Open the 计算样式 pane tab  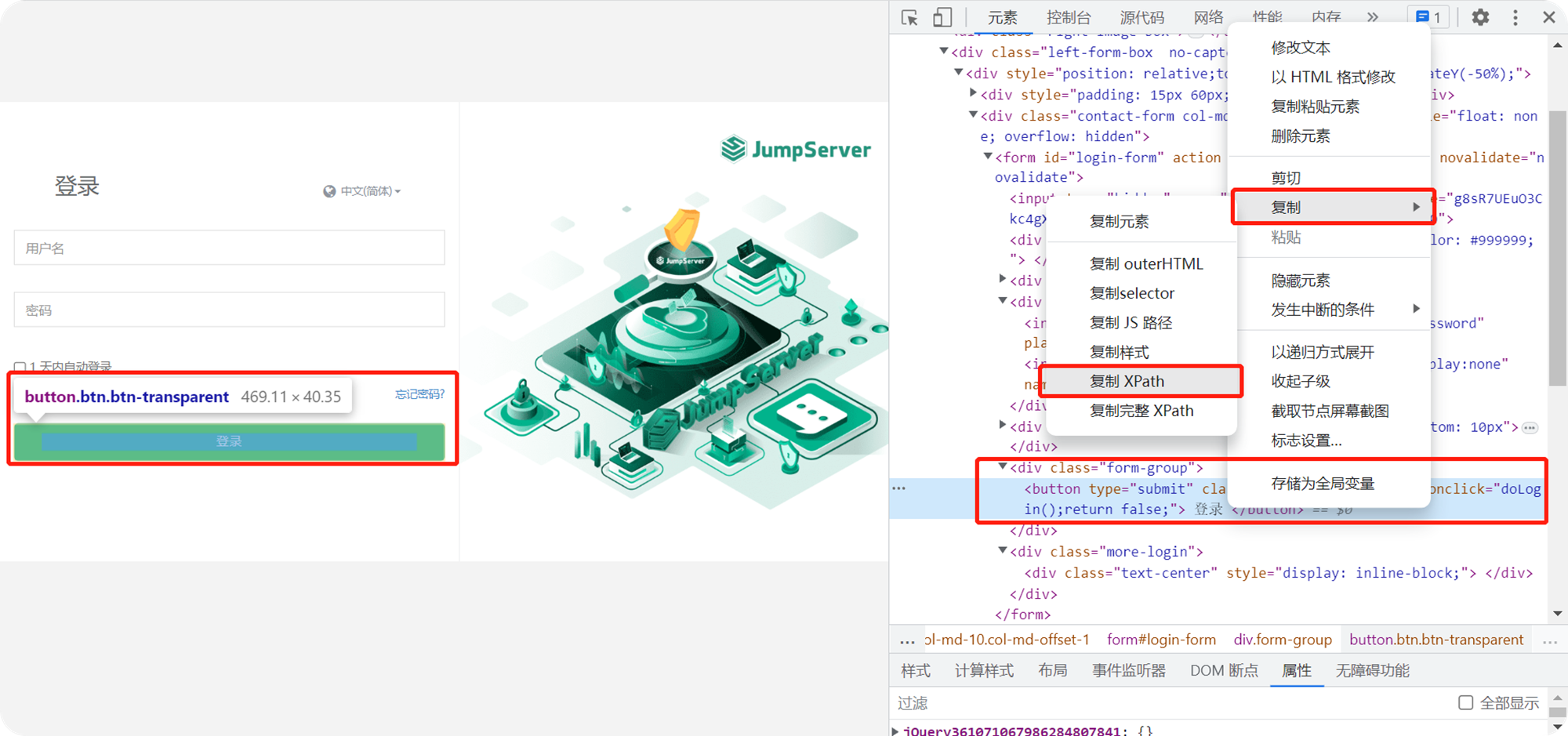(984, 671)
